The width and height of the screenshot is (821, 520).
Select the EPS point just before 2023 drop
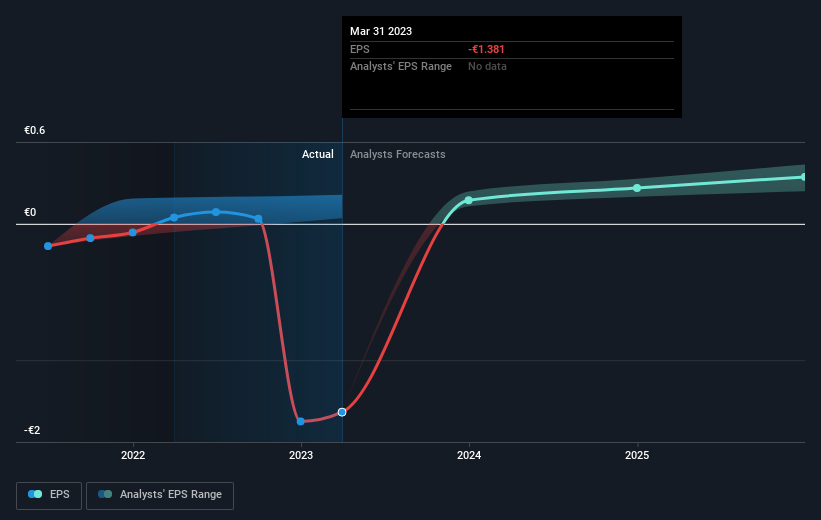point(258,219)
